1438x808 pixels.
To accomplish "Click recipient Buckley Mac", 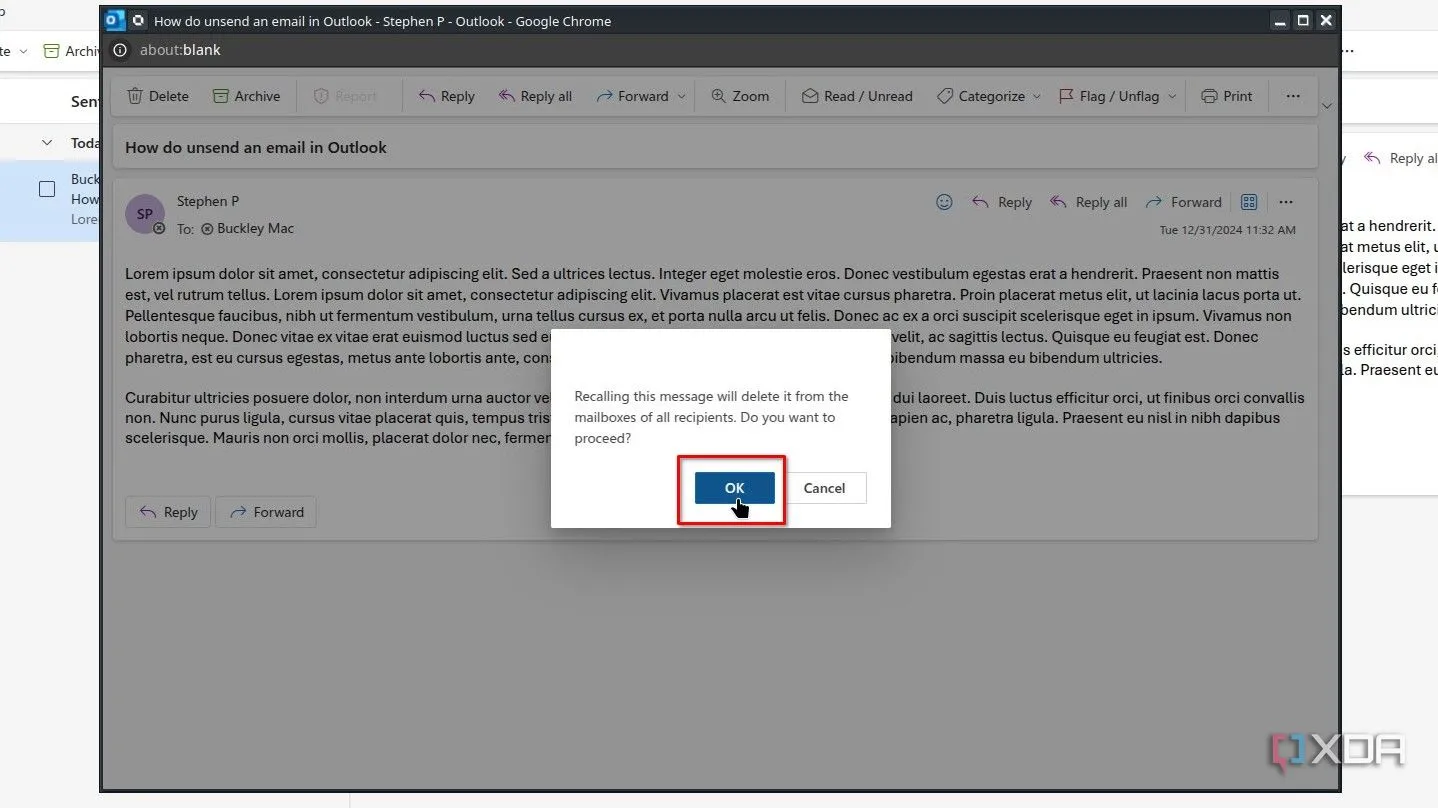I will (x=255, y=228).
